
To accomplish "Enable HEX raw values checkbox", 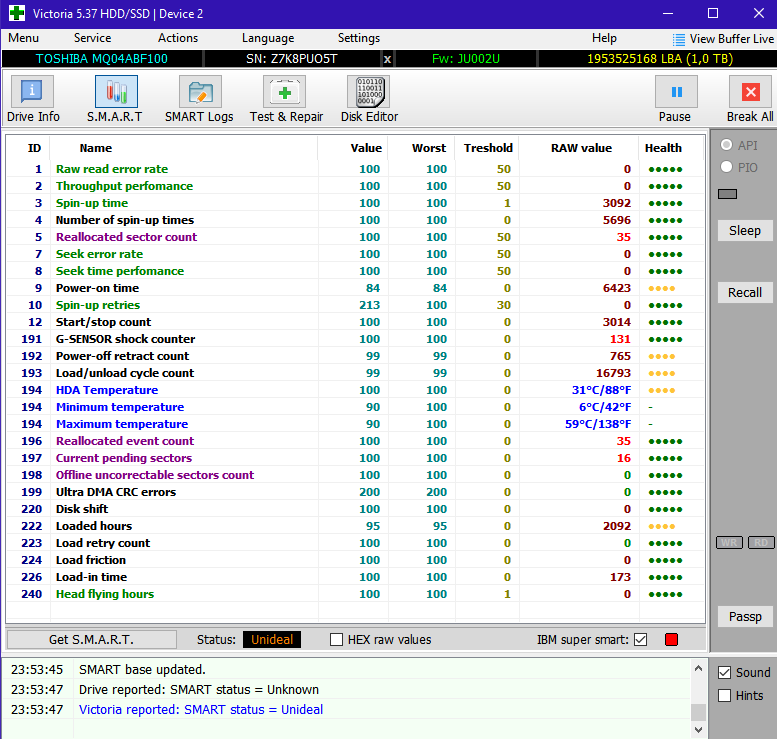I will (337, 640).
